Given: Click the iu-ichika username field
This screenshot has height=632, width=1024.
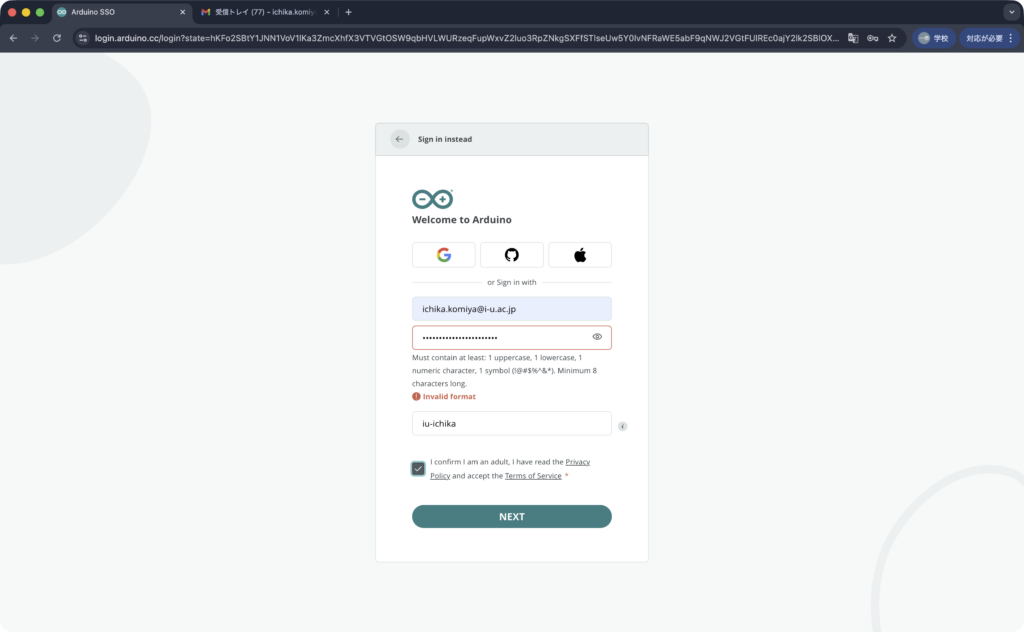Looking at the screenshot, I should (511, 423).
